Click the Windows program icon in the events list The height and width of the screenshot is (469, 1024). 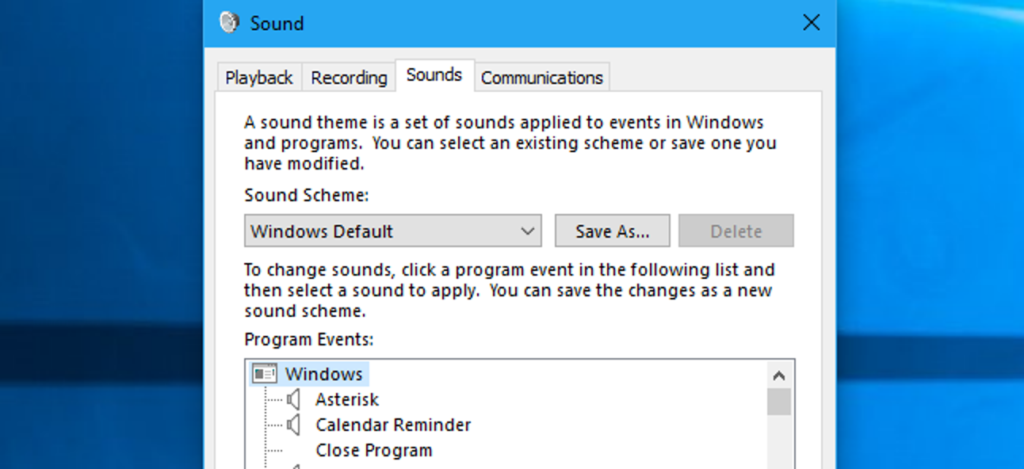265,374
